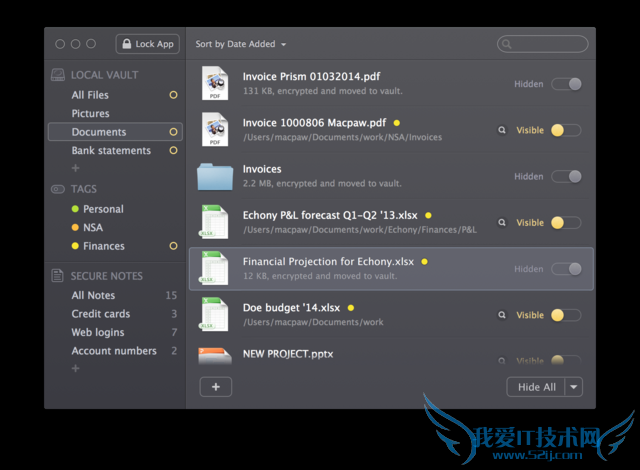Click the ring indicator beside Bank statements
Image resolution: width=640 pixels, height=470 pixels.
[x=173, y=151]
